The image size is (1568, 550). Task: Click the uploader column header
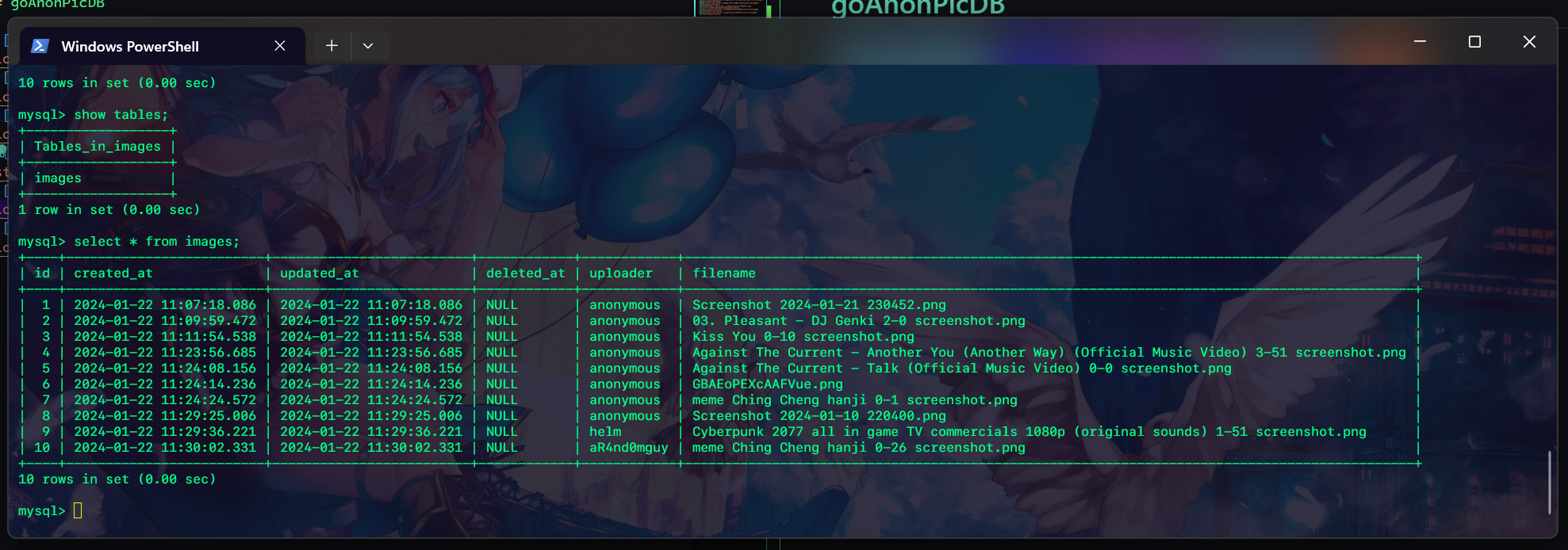coord(621,273)
